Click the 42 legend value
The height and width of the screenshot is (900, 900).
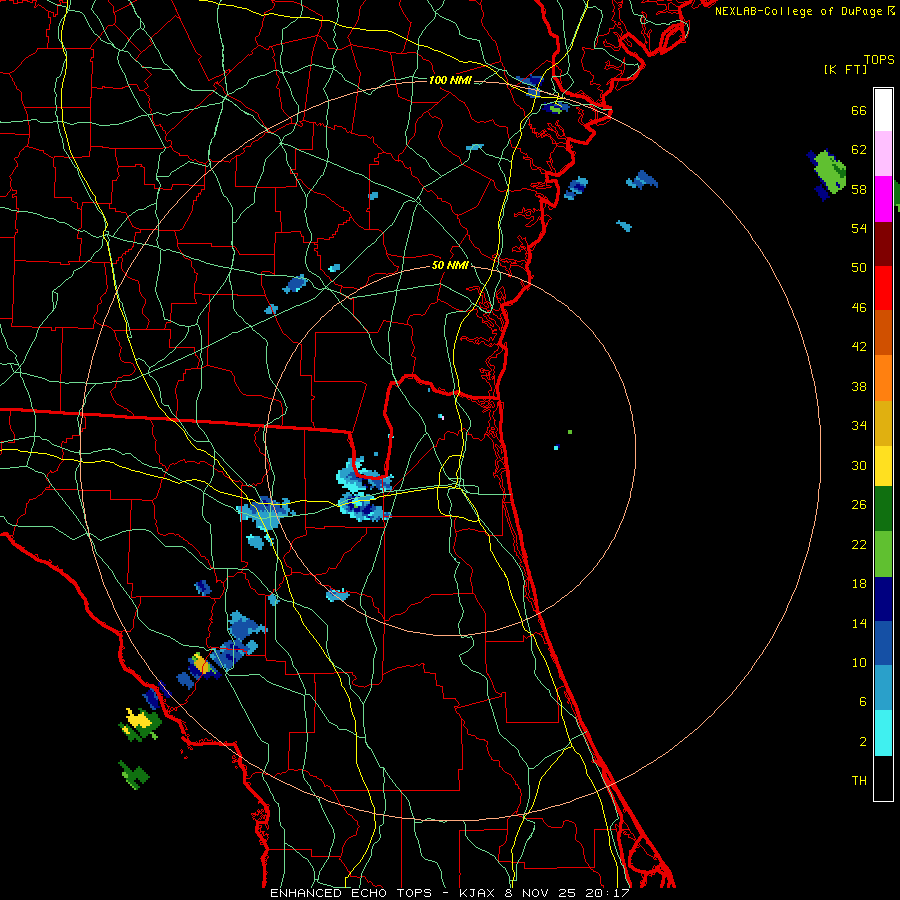pos(859,346)
